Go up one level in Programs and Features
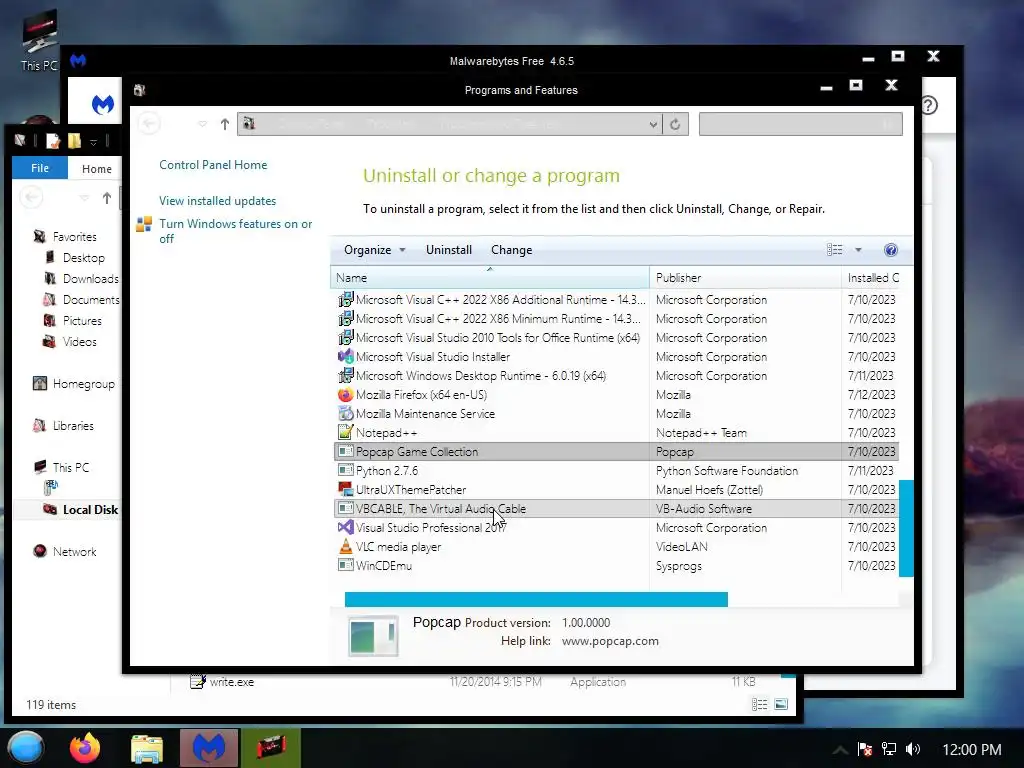Image resolution: width=1024 pixels, height=768 pixels. (225, 124)
